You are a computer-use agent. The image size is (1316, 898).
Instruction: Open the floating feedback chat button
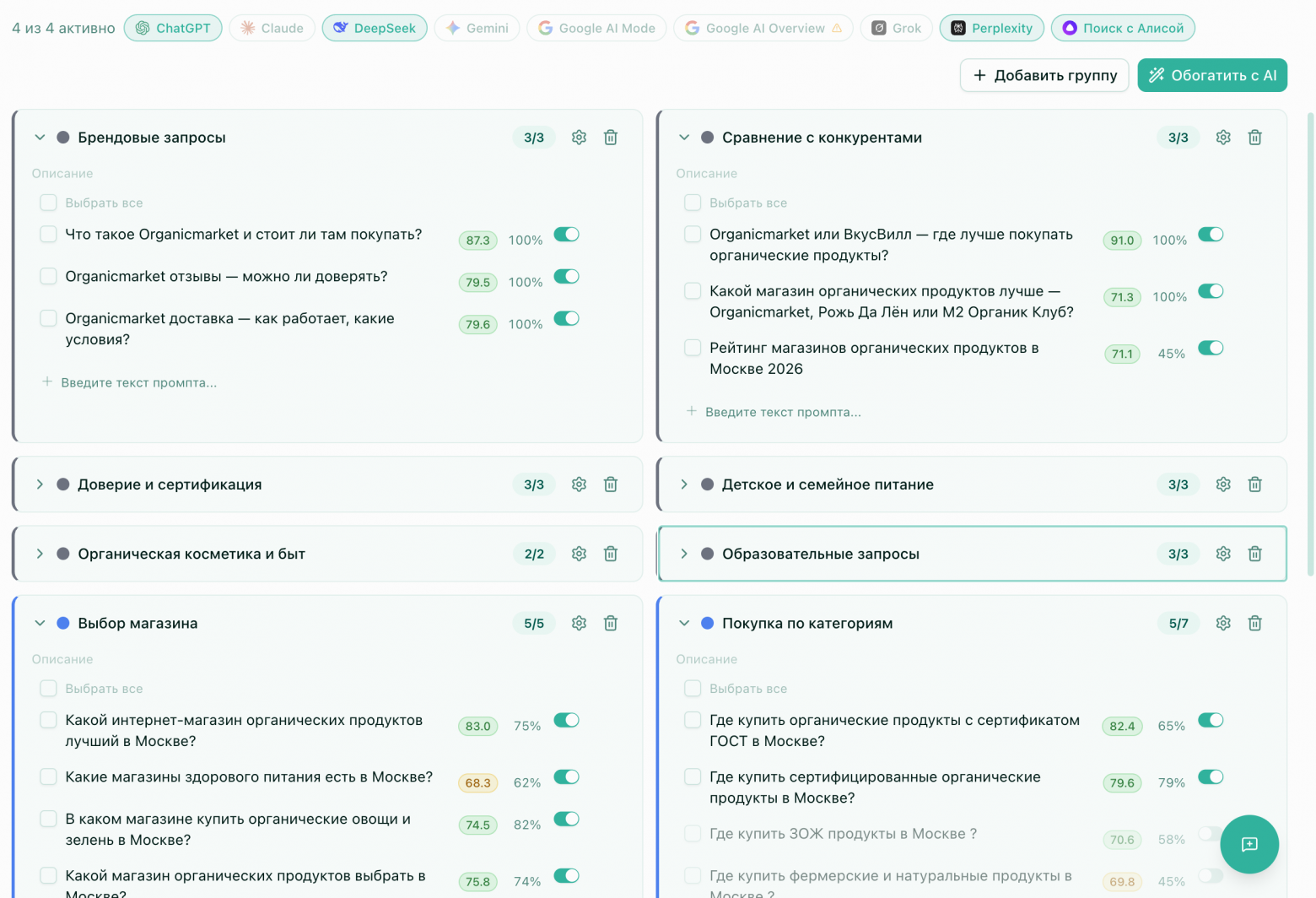(1249, 844)
